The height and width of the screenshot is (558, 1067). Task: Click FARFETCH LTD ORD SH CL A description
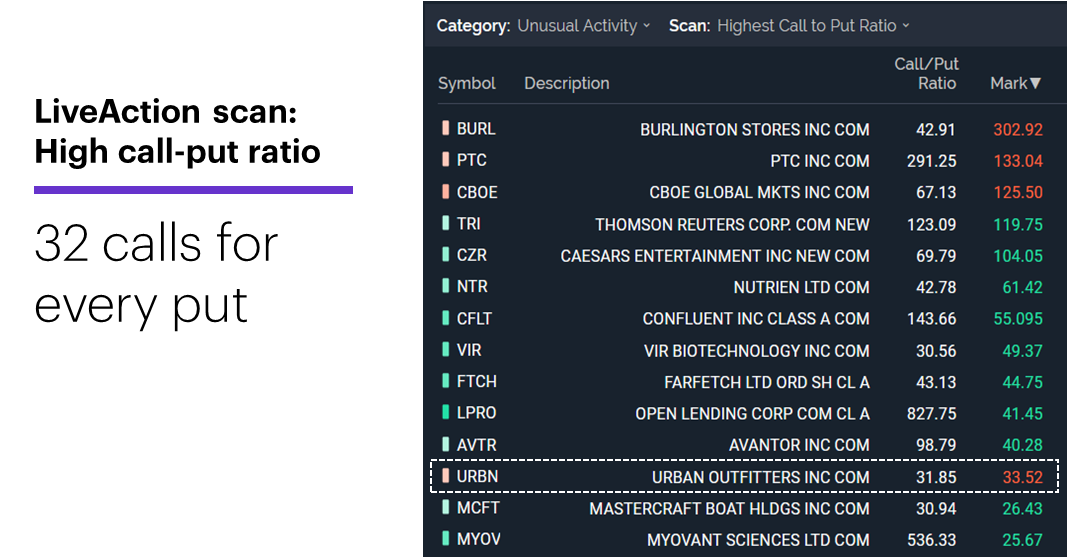[x=767, y=382]
